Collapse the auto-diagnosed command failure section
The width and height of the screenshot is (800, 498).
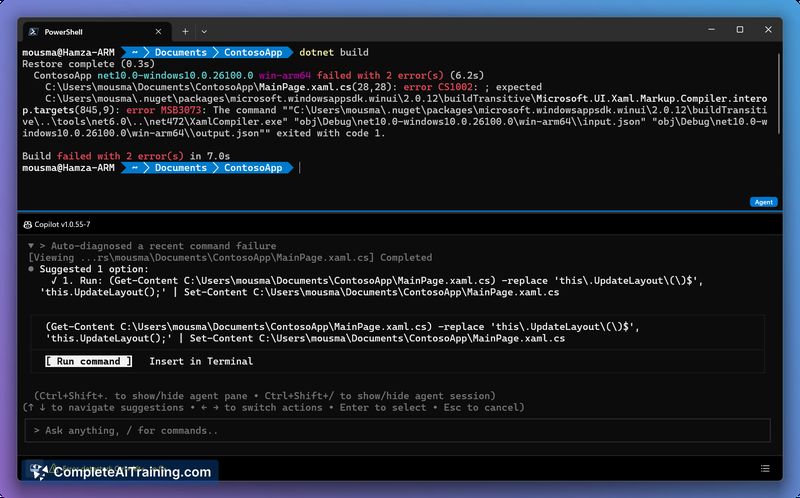click(x=31, y=246)
